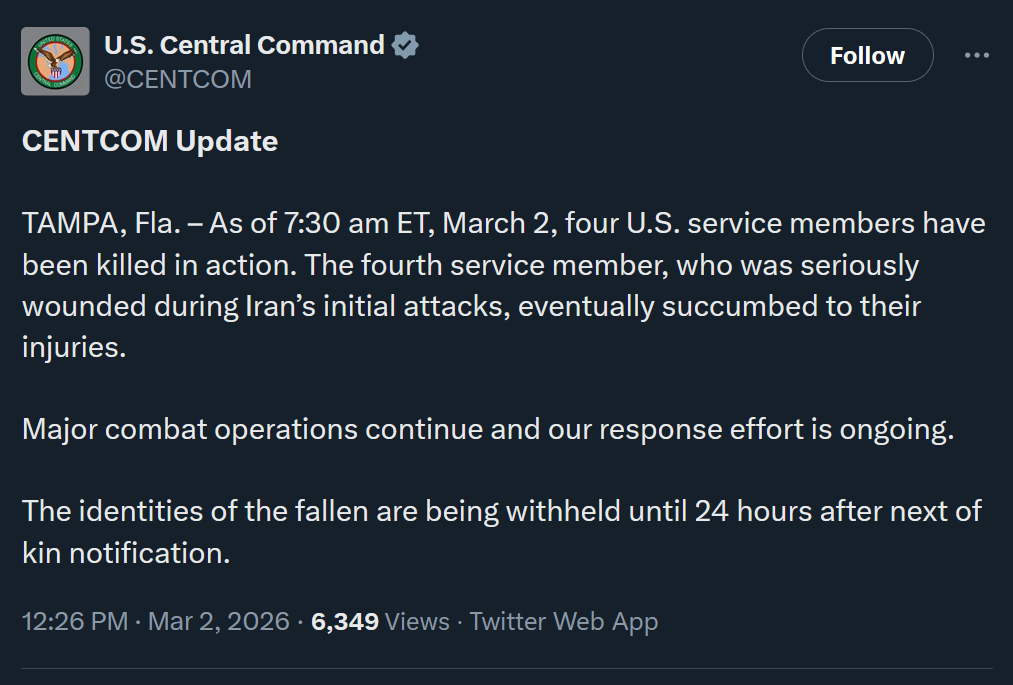Image resolution: width=1013 pixels, height=685 pixels.
Task: Select the Views label in tweet footer
Action: pyautogui.click(x=417, y=621)
